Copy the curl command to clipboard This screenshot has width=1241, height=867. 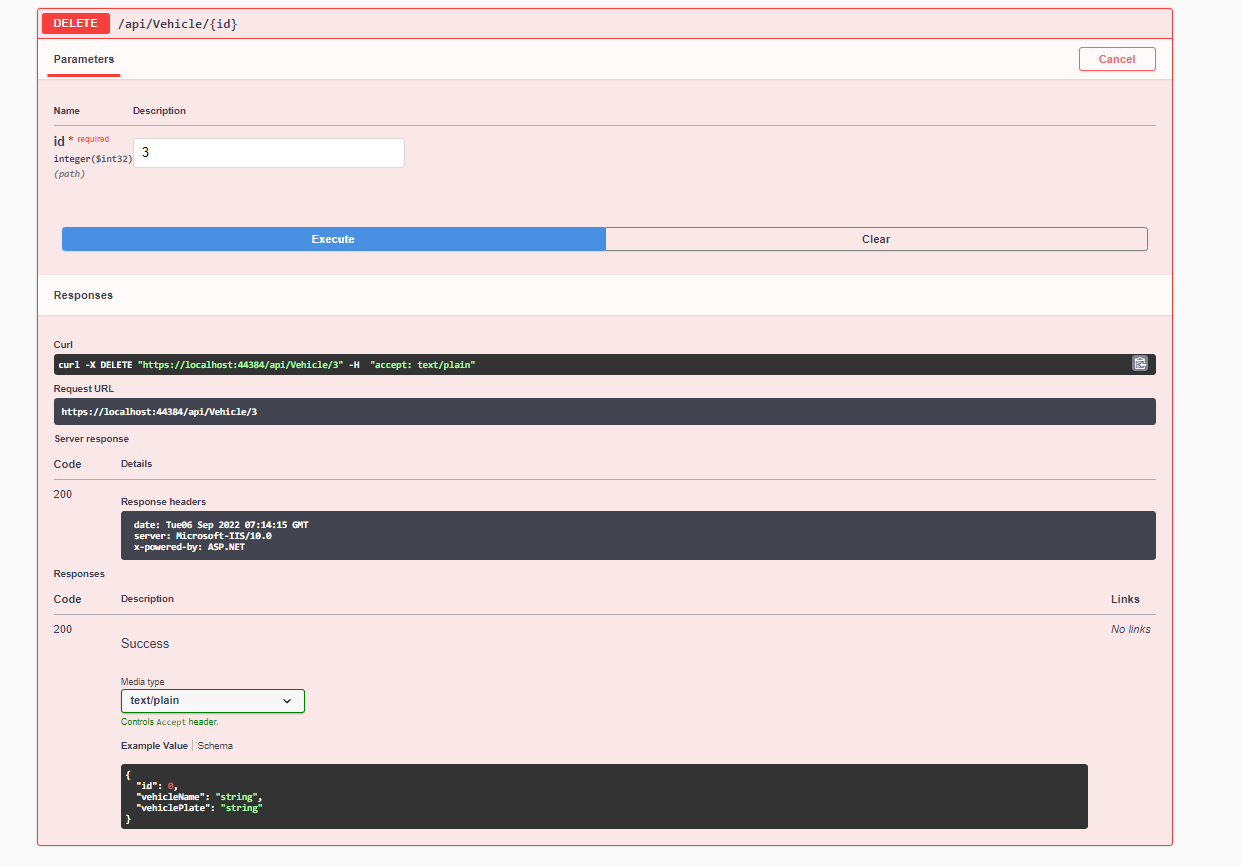pyautogui.click(x=1140, y=363)
